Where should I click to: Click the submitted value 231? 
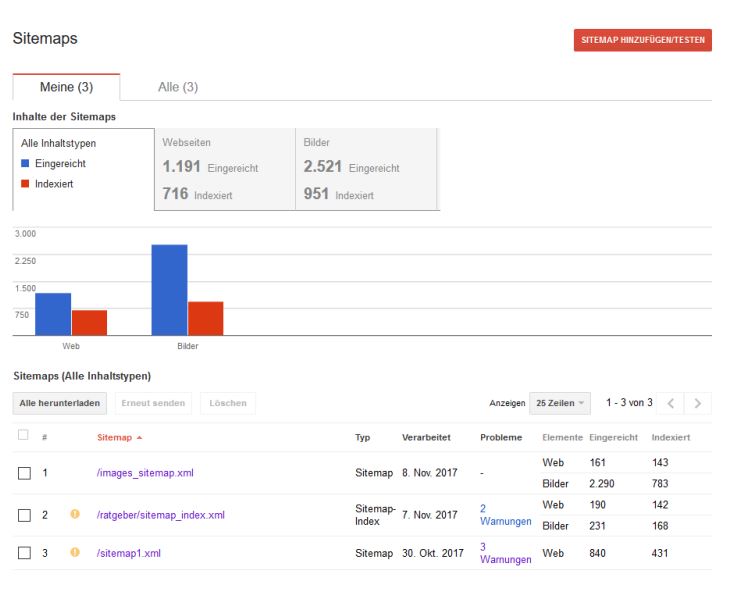tap(597, 526)
